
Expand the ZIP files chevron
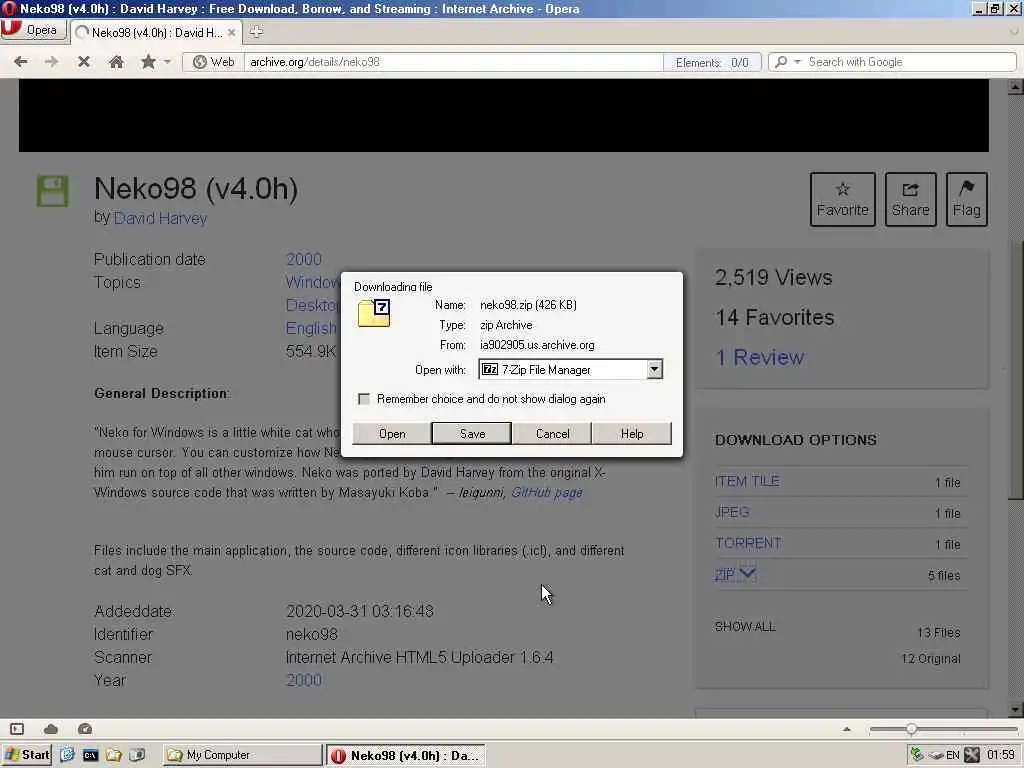click(x=748, y=574)
